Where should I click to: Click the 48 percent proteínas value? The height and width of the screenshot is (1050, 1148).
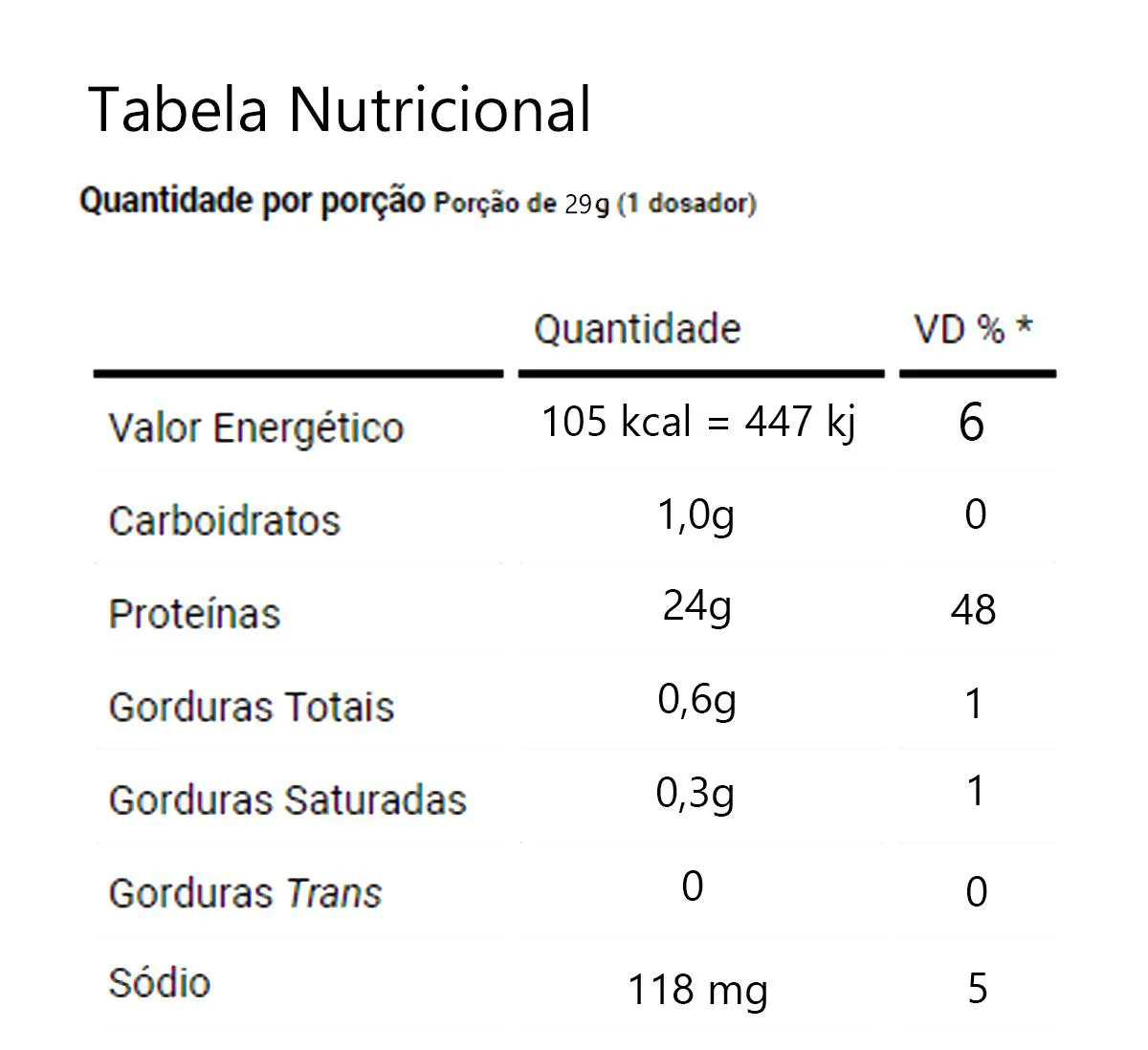coord(974,610)
